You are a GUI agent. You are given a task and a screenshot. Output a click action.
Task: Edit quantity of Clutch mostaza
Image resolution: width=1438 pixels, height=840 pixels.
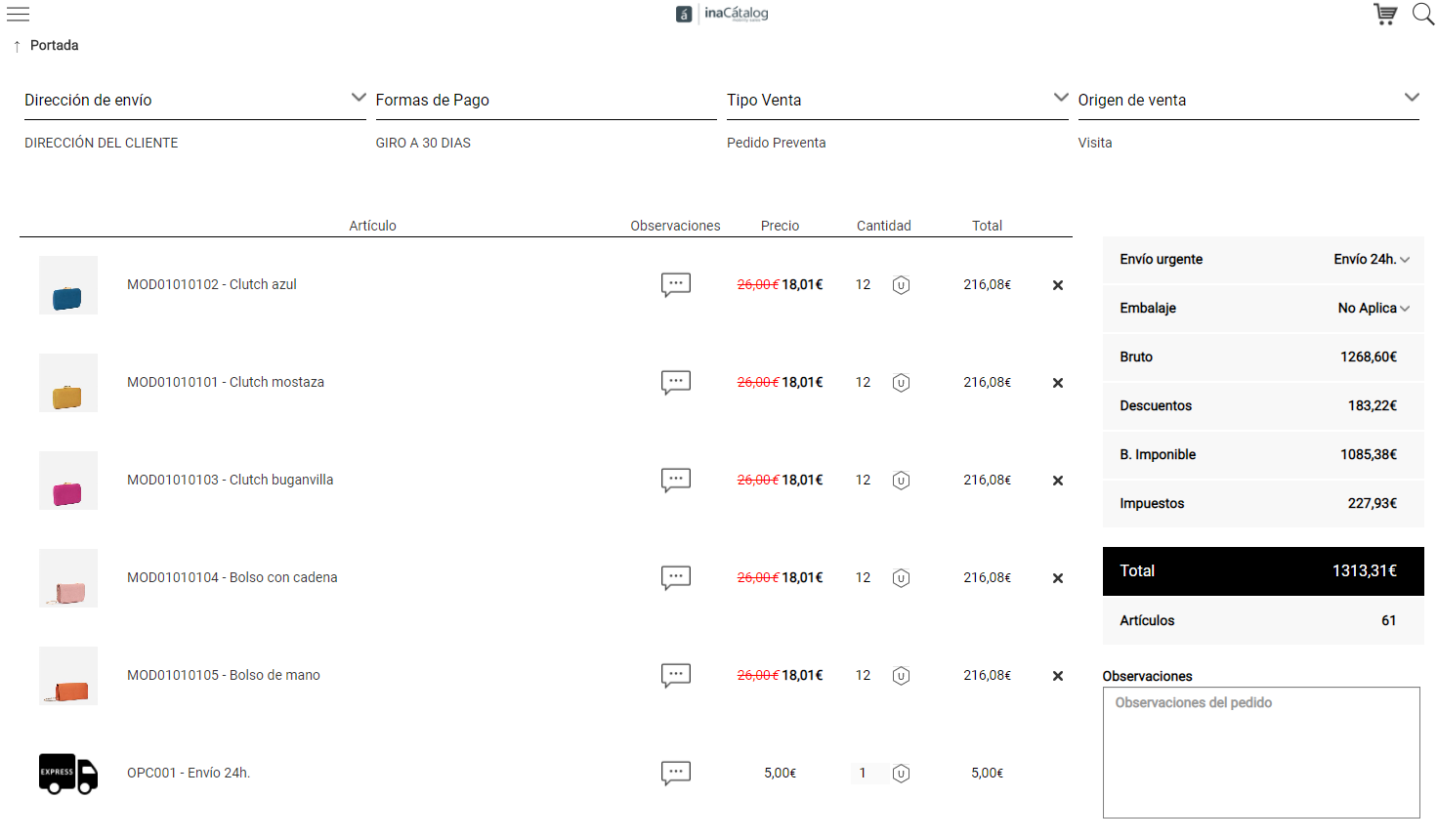click(x=864, y=382)
